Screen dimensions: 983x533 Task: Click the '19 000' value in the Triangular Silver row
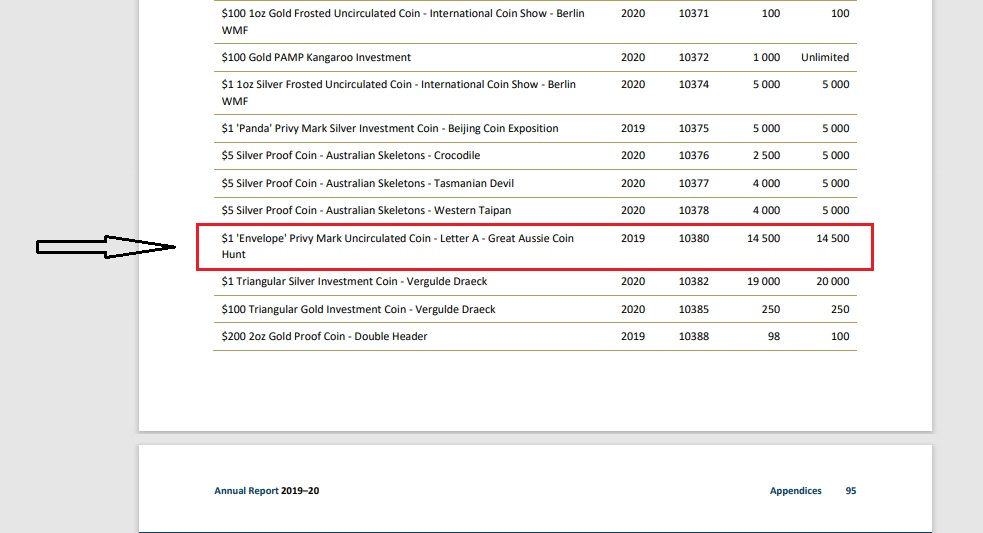point(764,282)
